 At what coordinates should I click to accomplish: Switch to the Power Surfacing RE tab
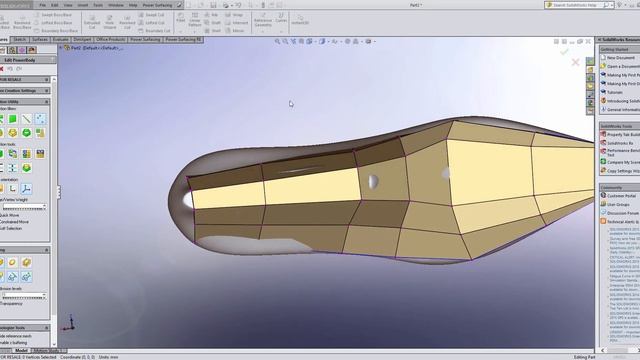tap(183, 40)
